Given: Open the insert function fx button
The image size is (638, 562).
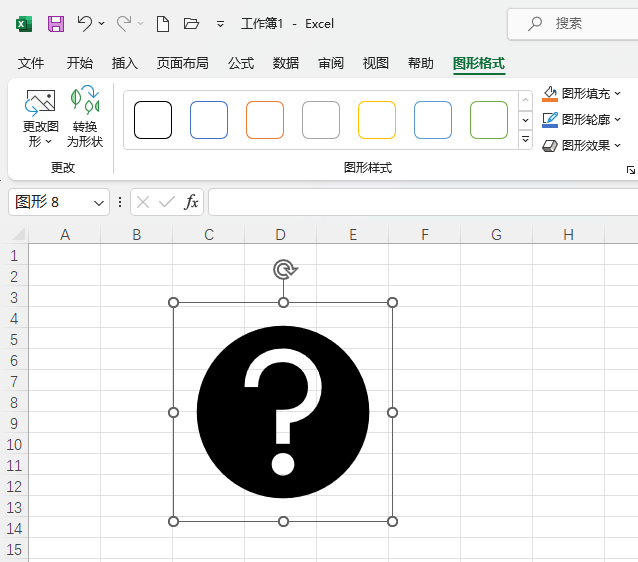Looking at the screenshot, I should [191, 202].
